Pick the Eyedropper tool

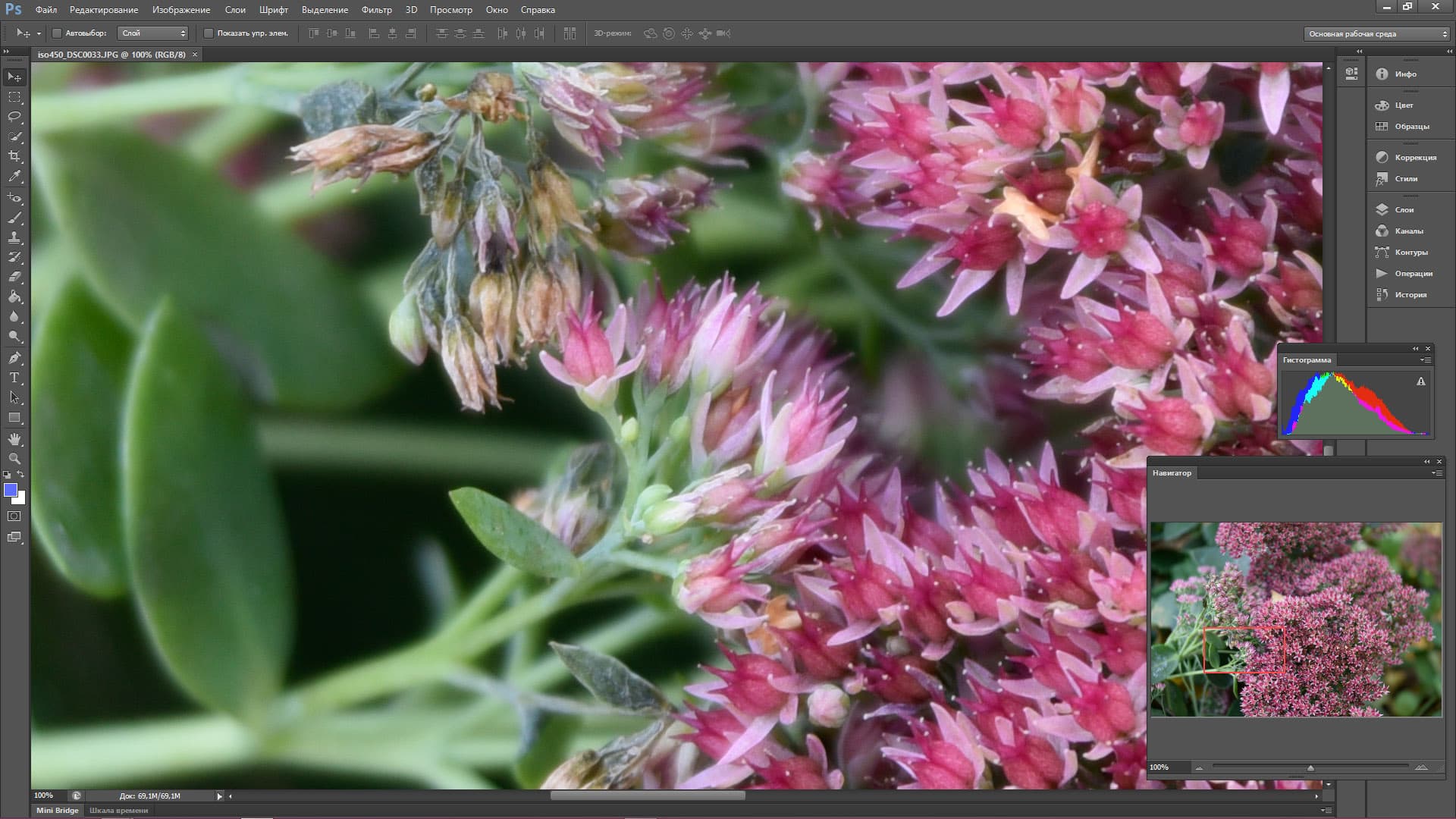click(x=14, y=176)
